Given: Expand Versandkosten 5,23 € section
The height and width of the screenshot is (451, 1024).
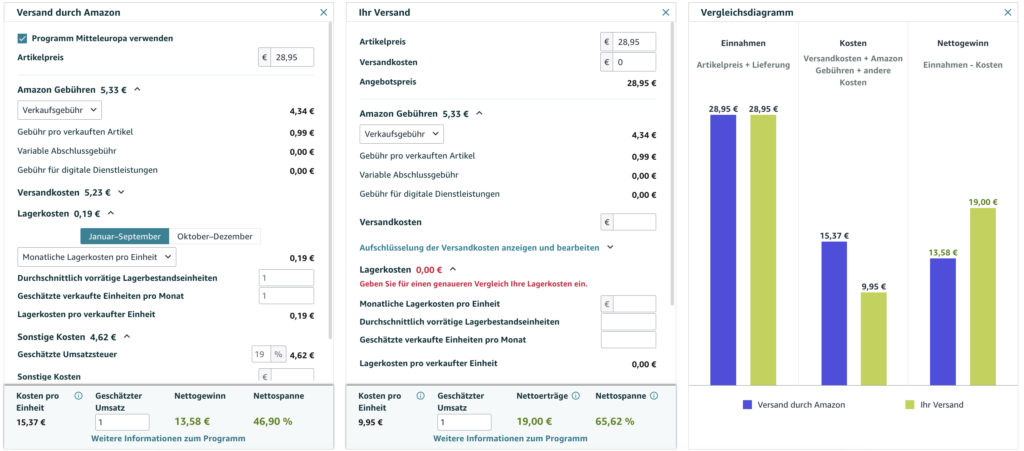Looking at the screenshot, I should coord(121,192).
